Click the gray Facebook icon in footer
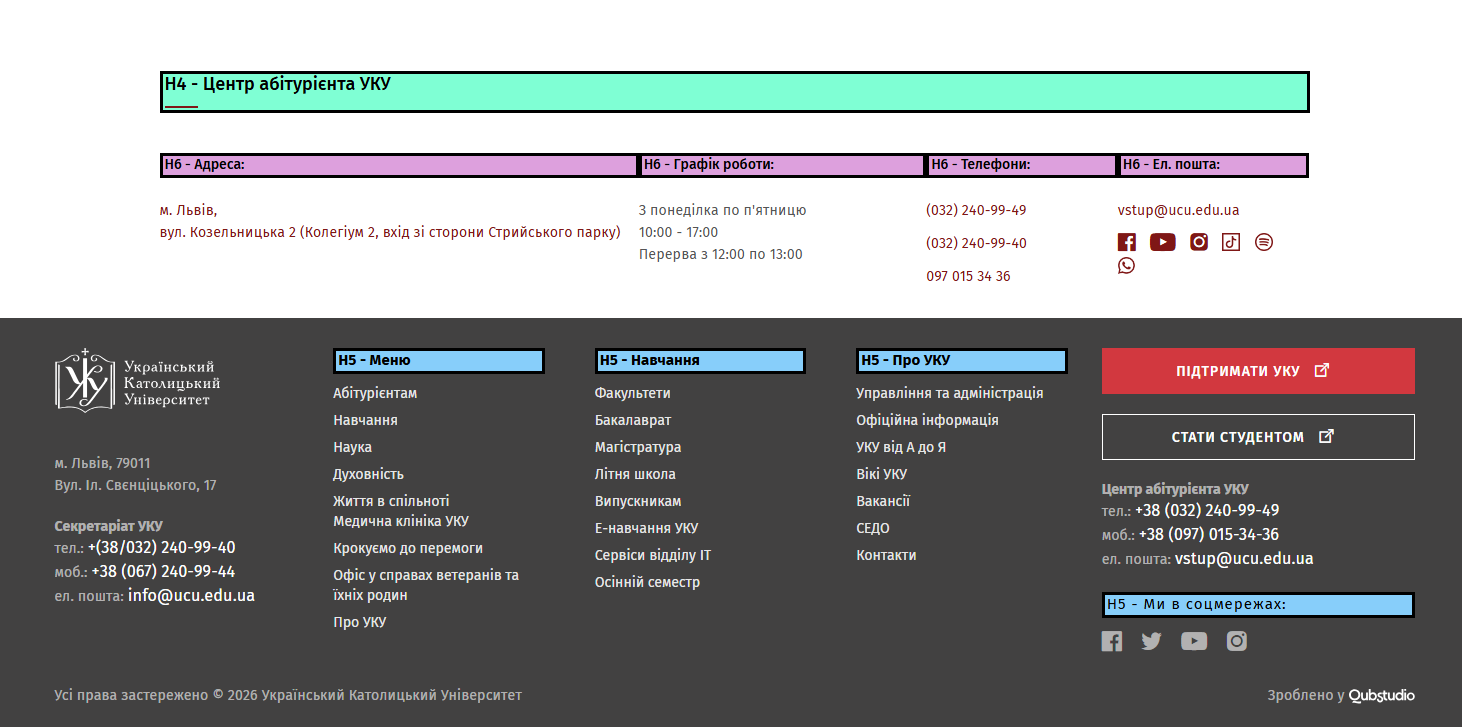The height and width of the screenshot is (727, 1462). click(x=1112, y=641)
